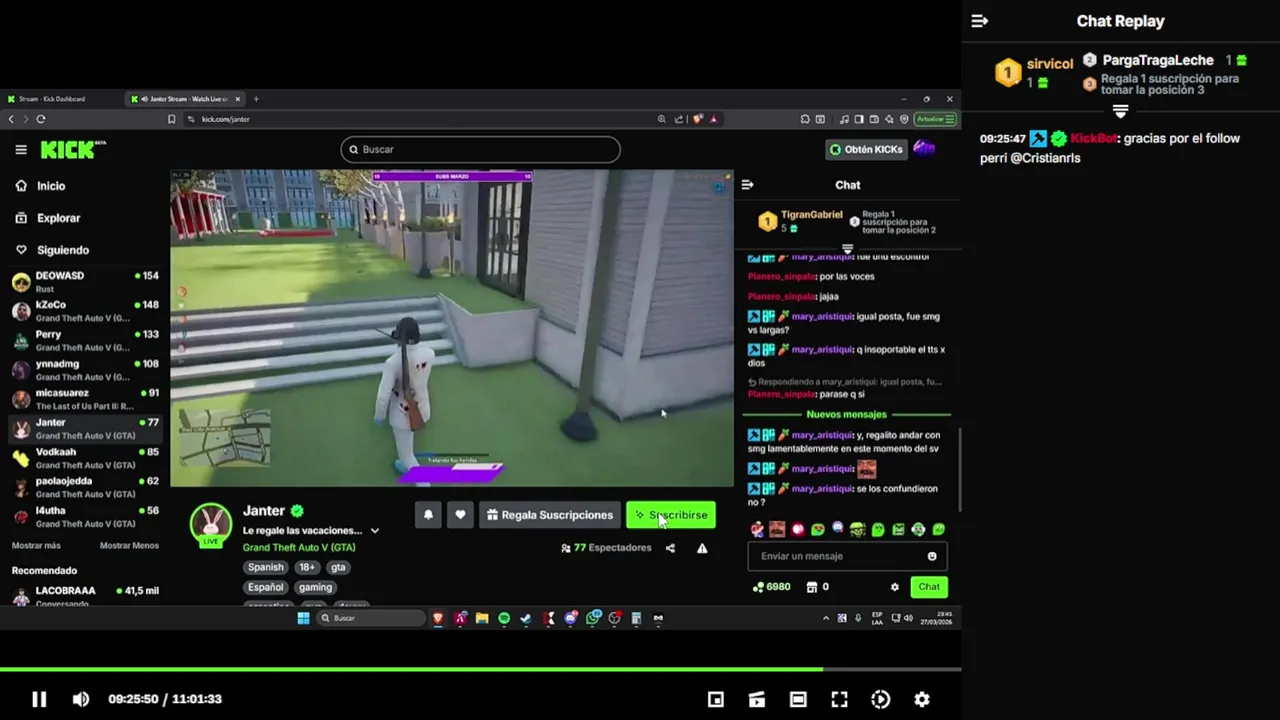Viewport: 1280px width, 720px height.
Task: Click the Spanish tag chip
Action: [x=266, y=567]
